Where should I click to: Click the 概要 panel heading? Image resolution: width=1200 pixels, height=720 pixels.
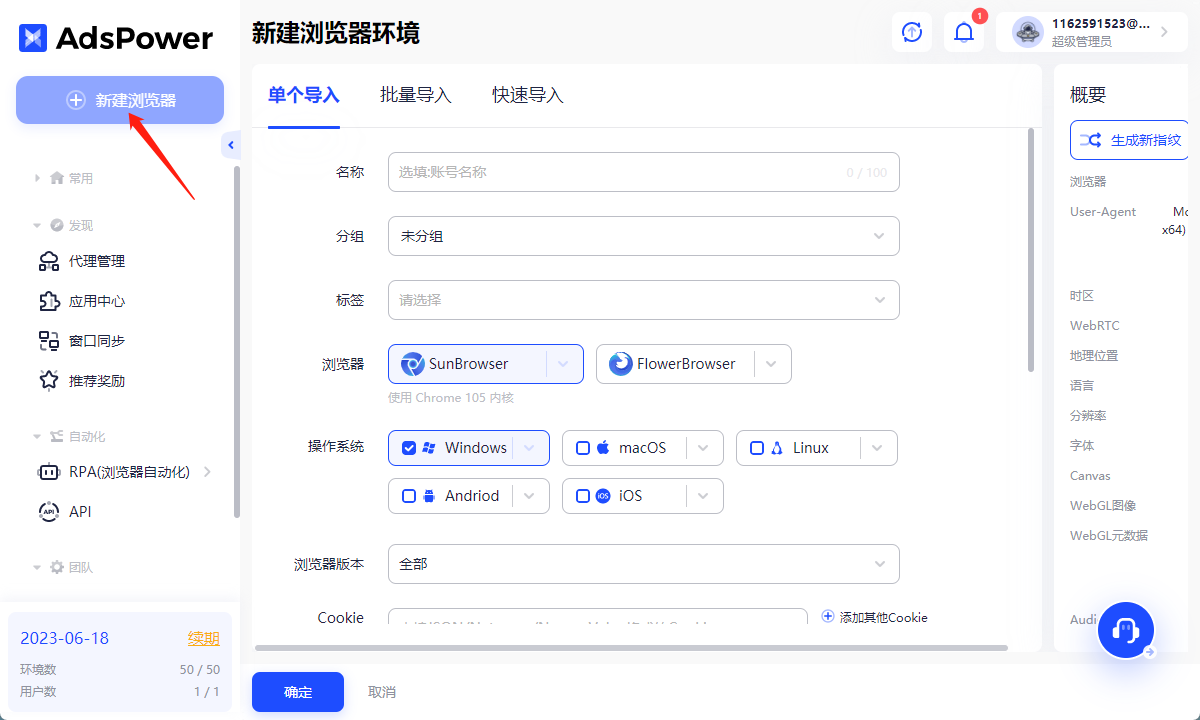[1088, 96]
